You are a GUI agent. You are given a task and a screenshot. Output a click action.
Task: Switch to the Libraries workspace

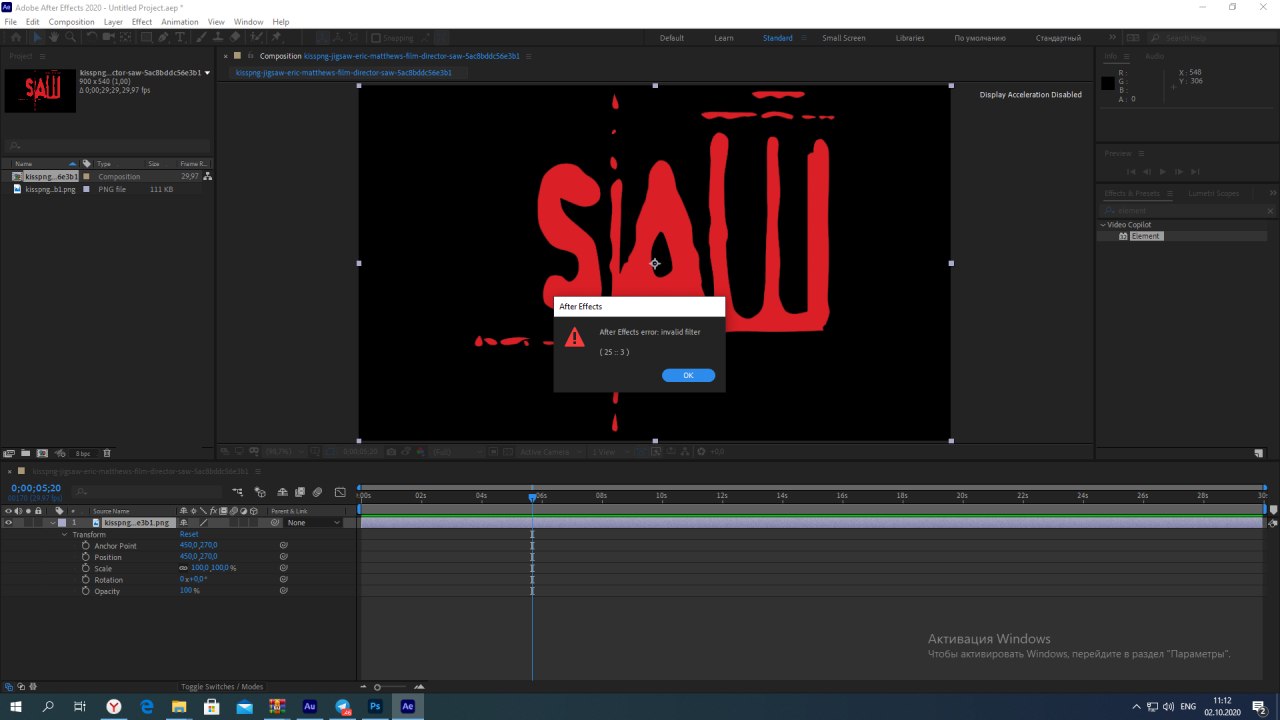coord(910,38)
